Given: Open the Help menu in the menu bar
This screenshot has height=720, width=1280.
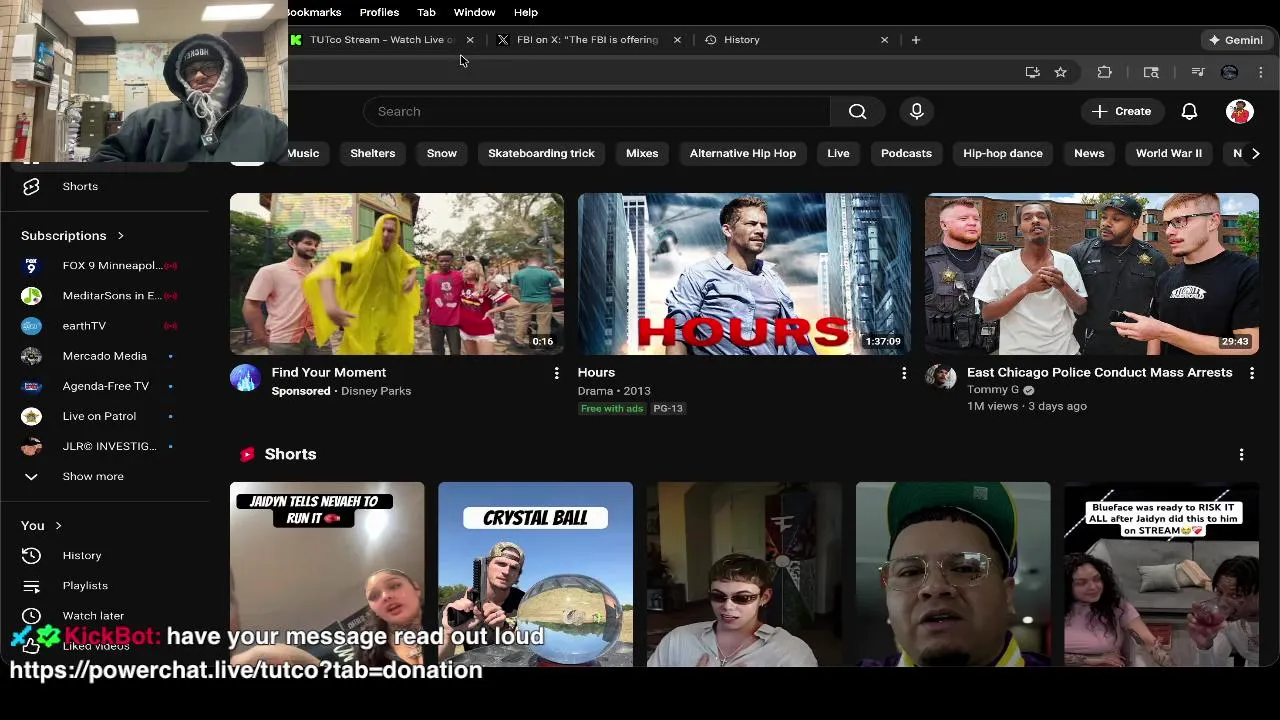Looking at the screenshot, I should click(x=526, y=12).
